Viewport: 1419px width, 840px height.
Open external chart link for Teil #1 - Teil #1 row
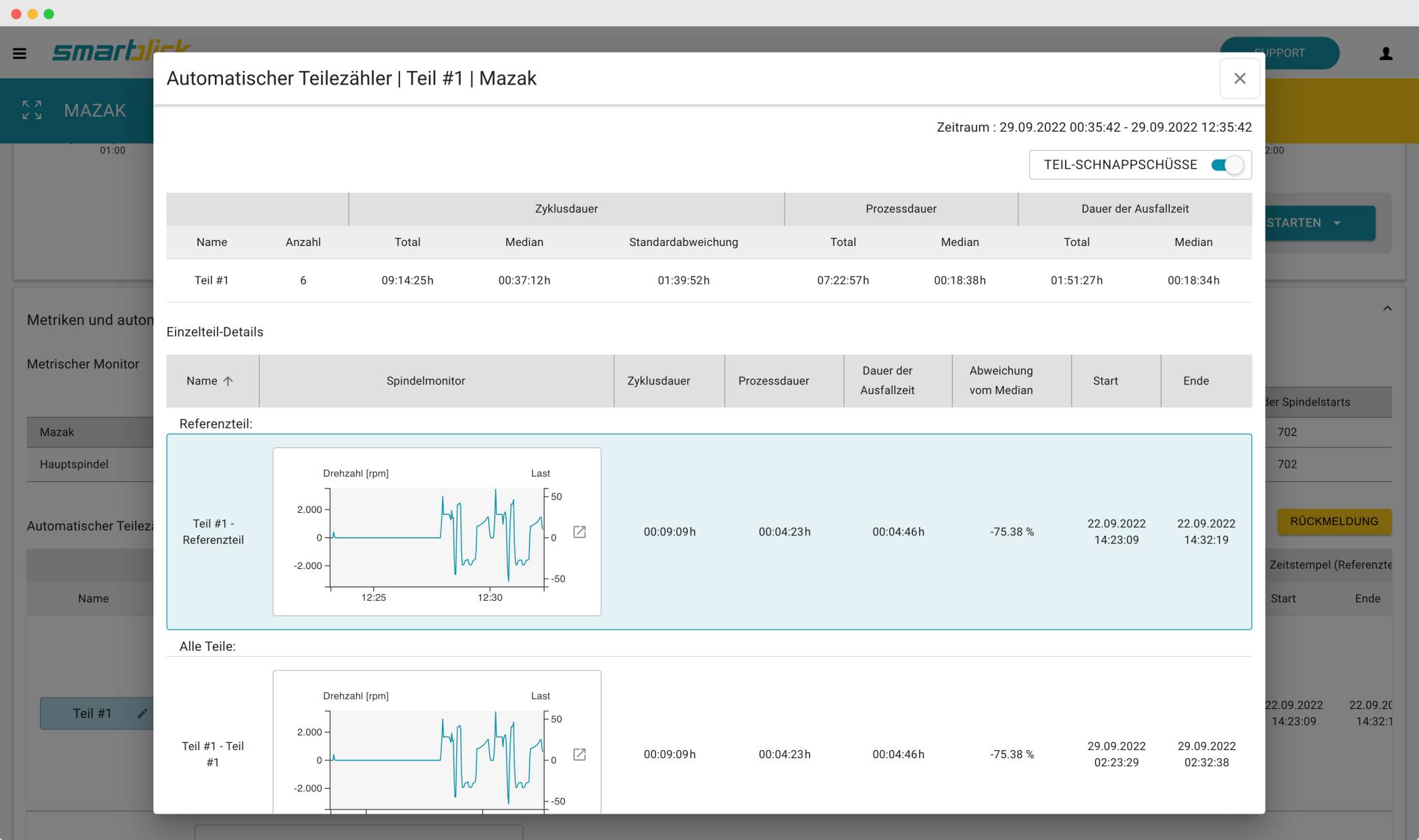coord(579,754)
